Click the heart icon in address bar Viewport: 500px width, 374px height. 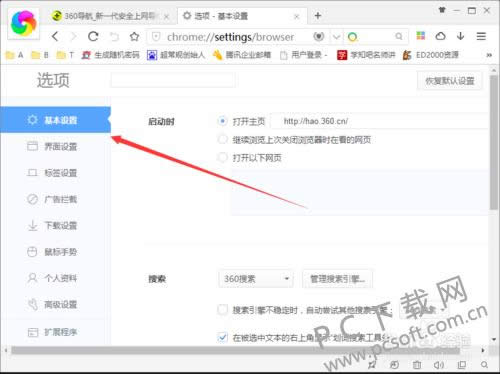(x=319, y=36)
